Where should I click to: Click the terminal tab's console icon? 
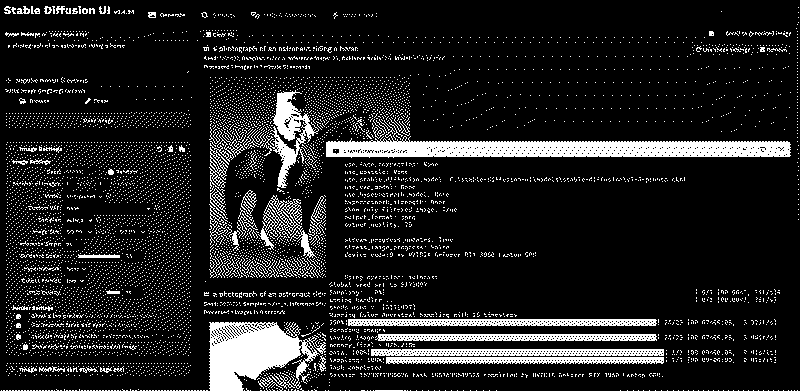pos(336,151)
